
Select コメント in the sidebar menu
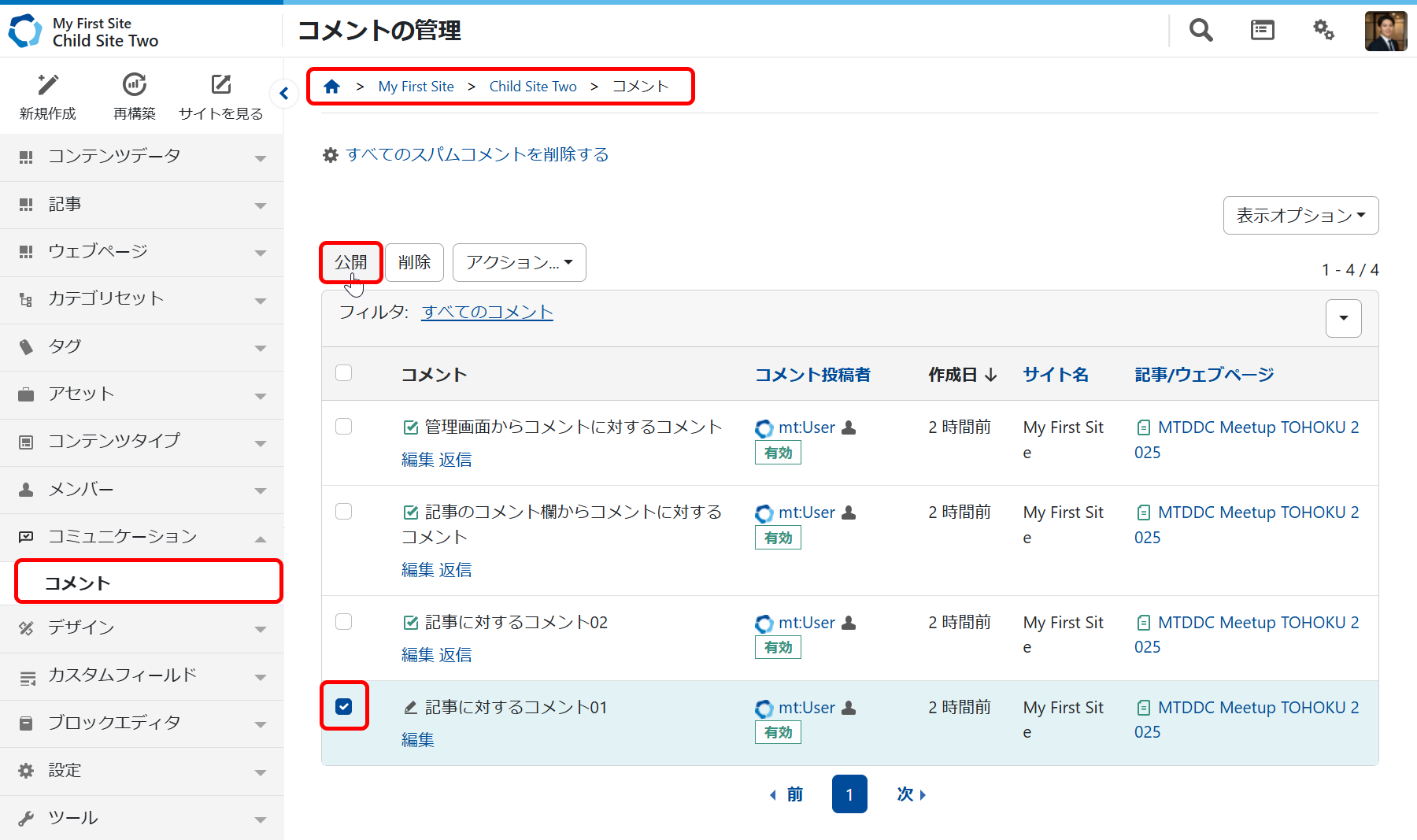148,583
